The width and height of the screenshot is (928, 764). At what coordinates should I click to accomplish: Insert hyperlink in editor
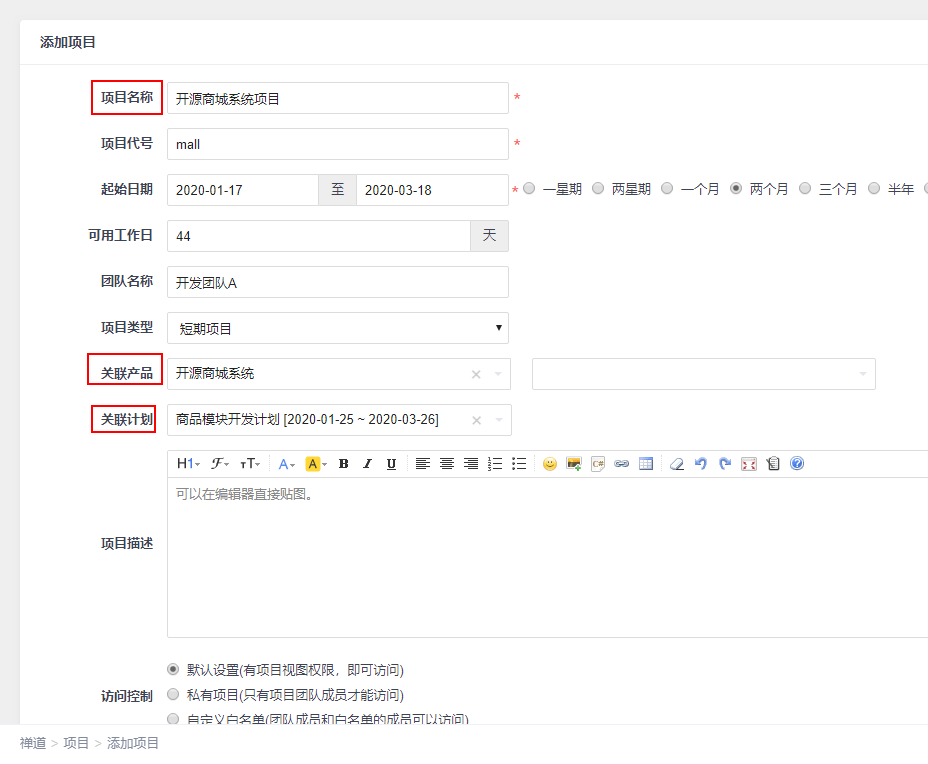(x=621, y=464)
